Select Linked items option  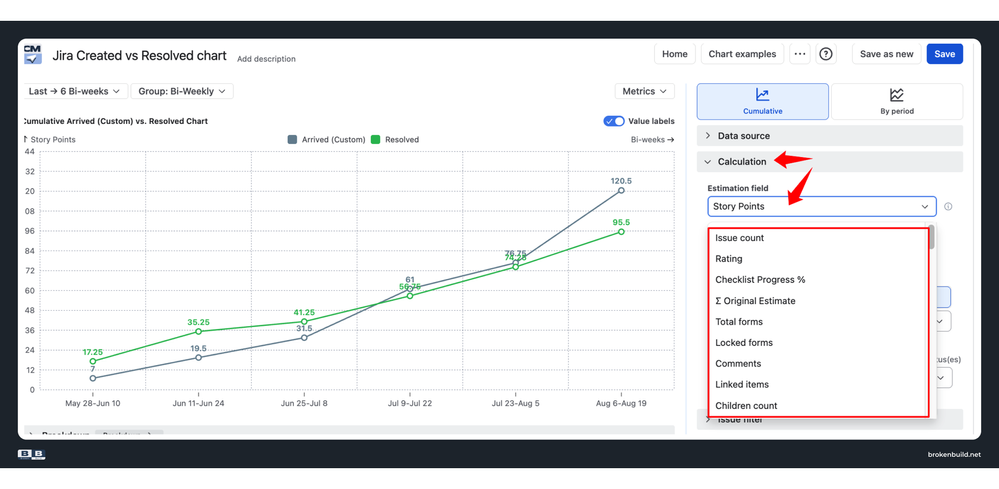[817, 385]
